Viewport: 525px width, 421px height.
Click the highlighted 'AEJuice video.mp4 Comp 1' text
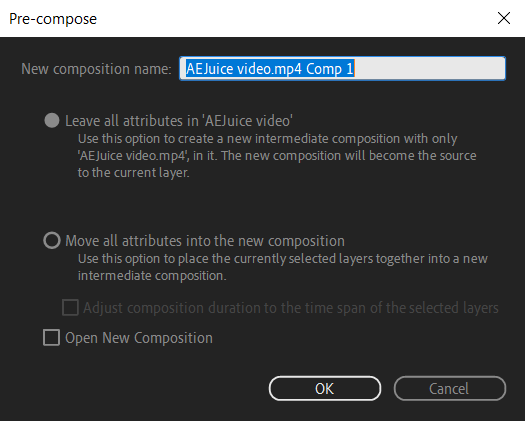click(x=270, y=69)
